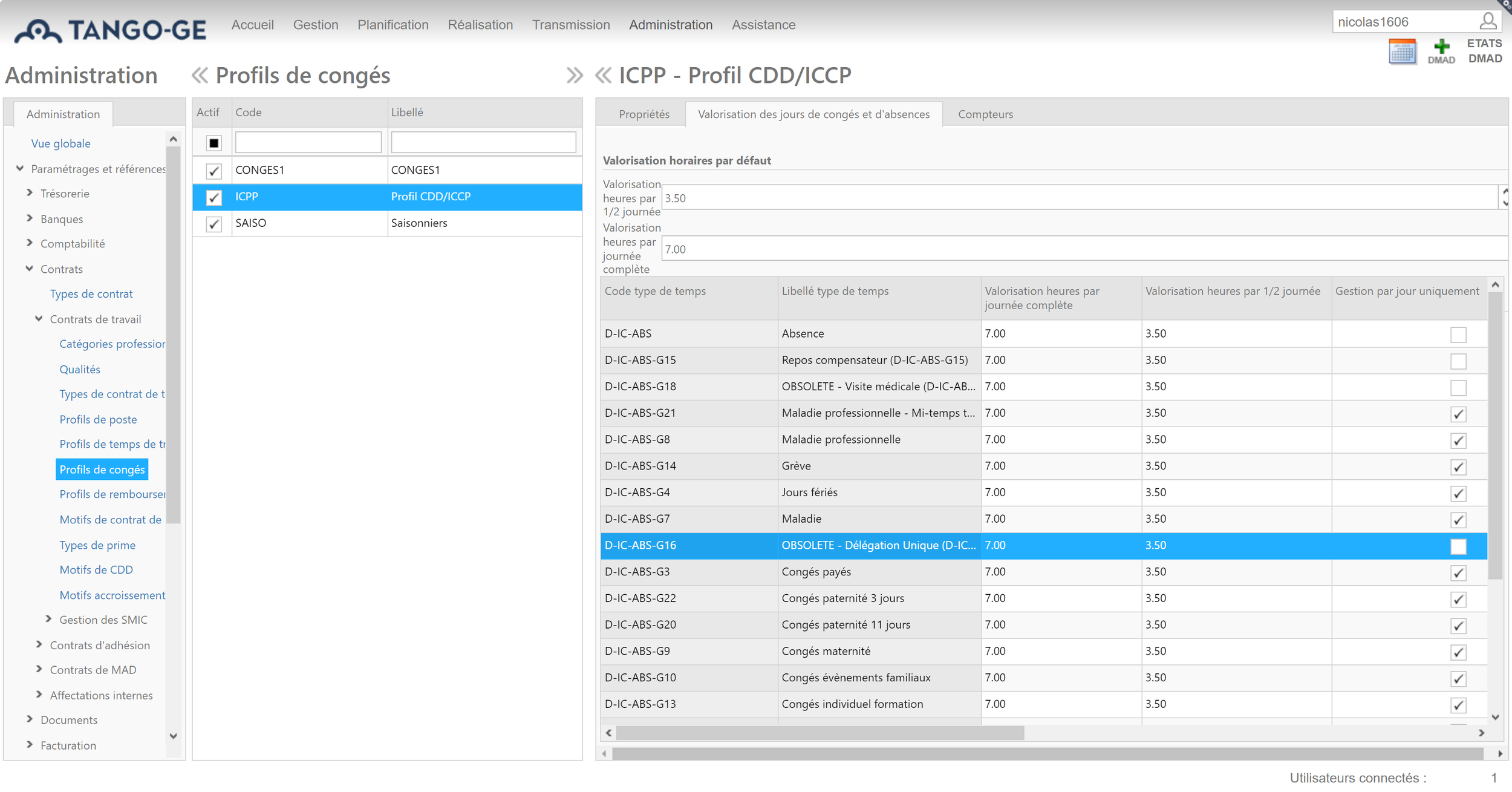Image resolution: width=1512 pixels, height=792 pixels.
Task: Expand the Banques tree node
Action: (30, 218)
